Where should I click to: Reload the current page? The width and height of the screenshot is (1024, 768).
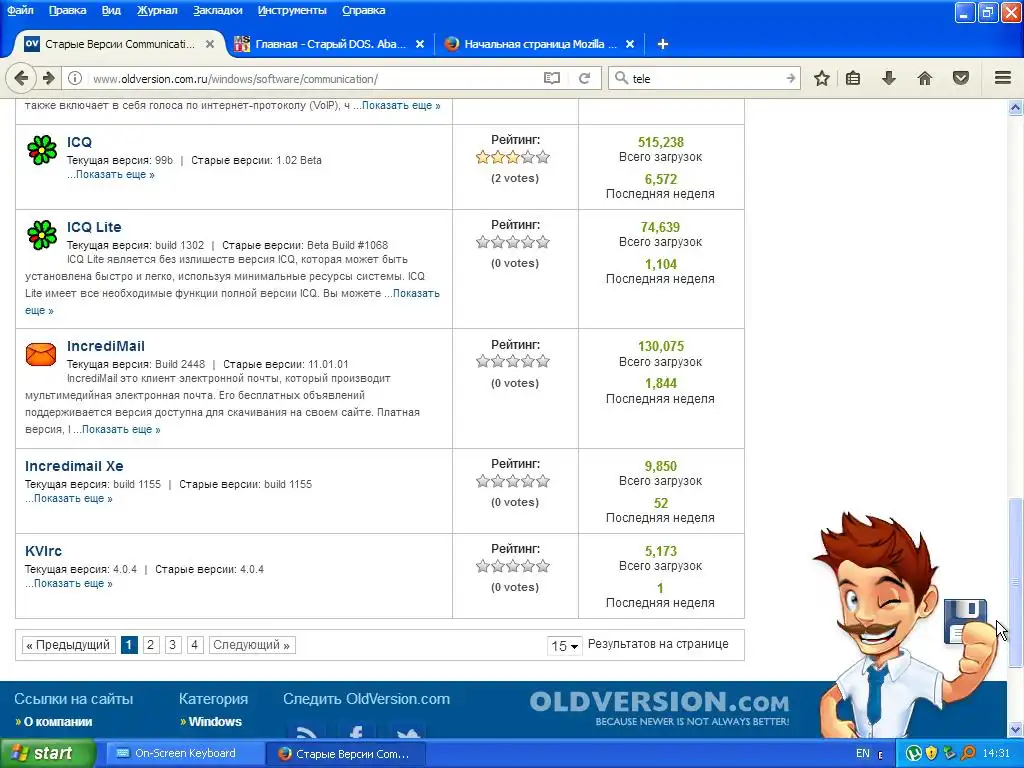(x=584, y=78)
